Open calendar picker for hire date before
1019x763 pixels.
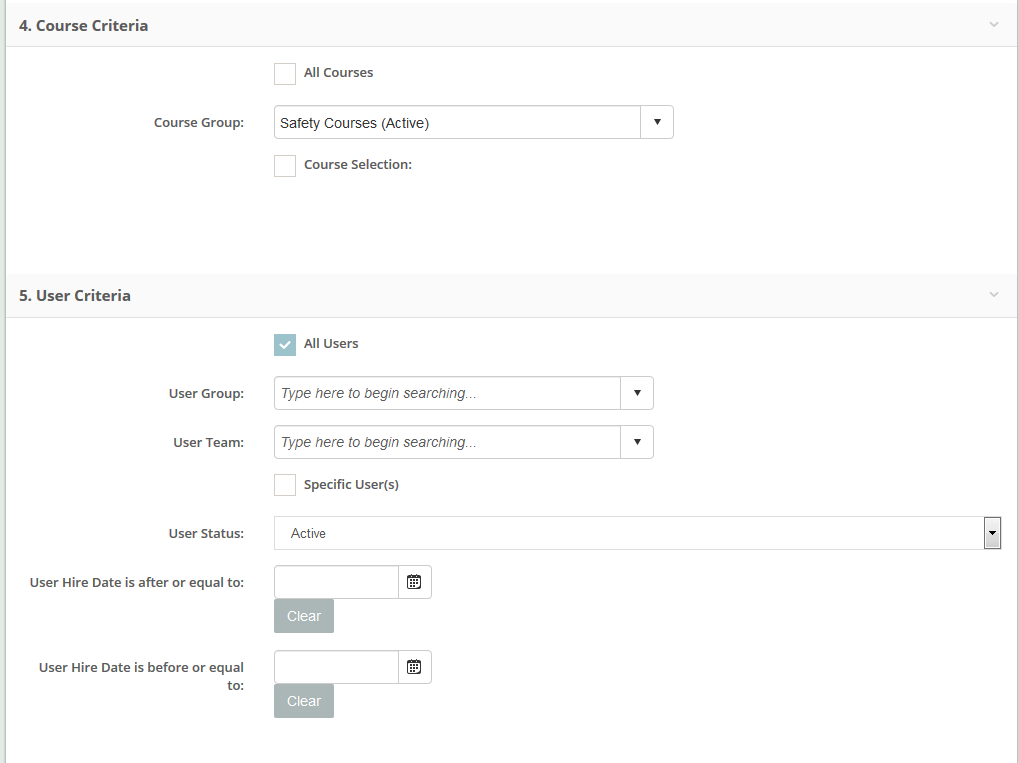[414, 667]
